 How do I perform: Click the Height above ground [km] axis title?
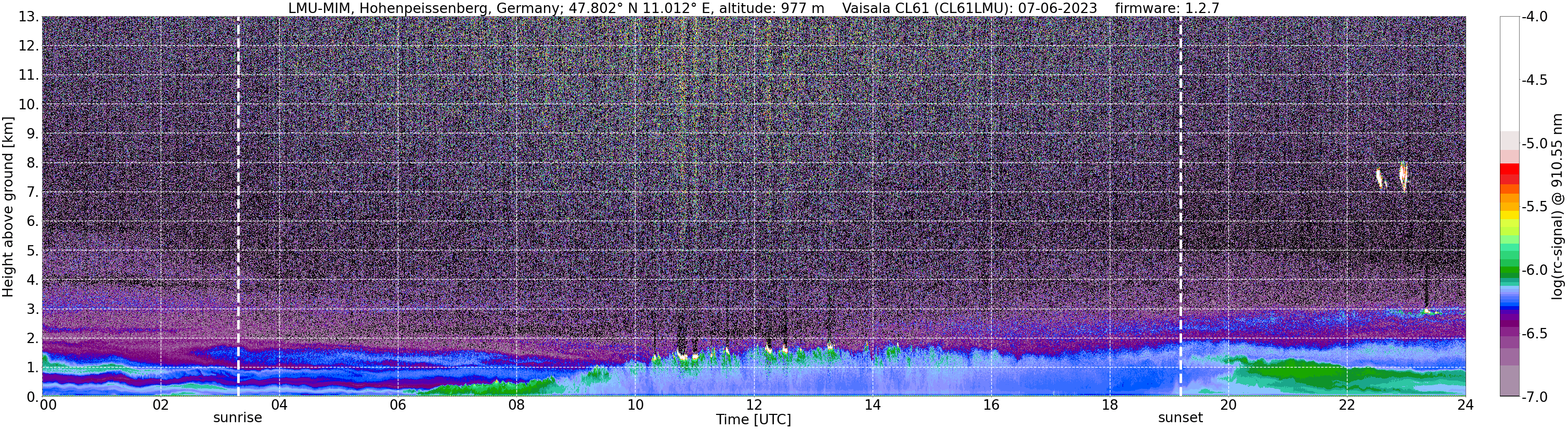tap(8, 207)
